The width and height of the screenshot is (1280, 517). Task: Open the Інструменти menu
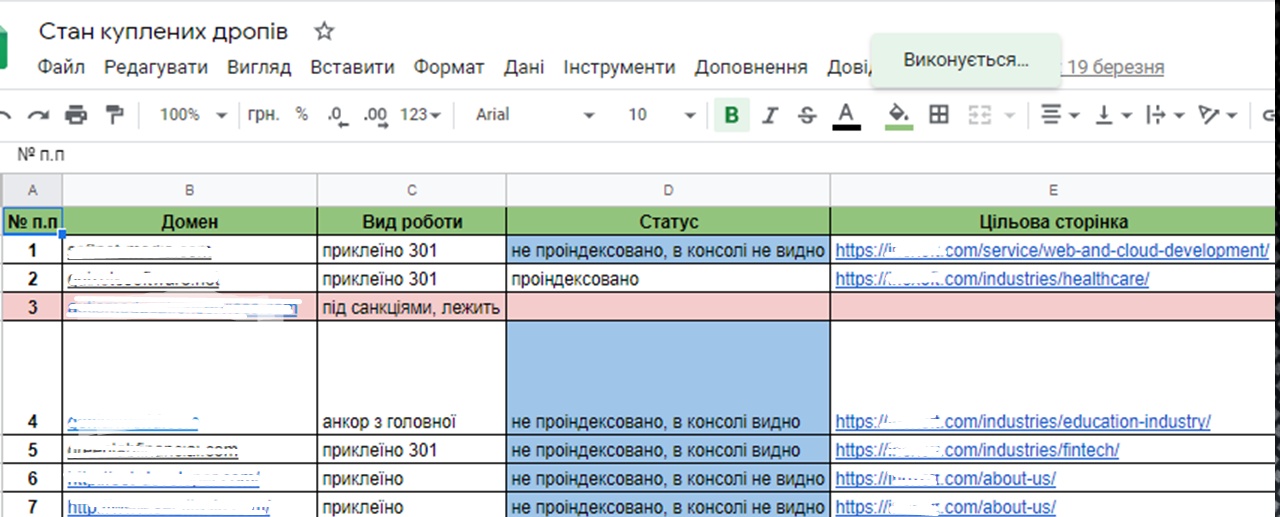coord(619,67)
